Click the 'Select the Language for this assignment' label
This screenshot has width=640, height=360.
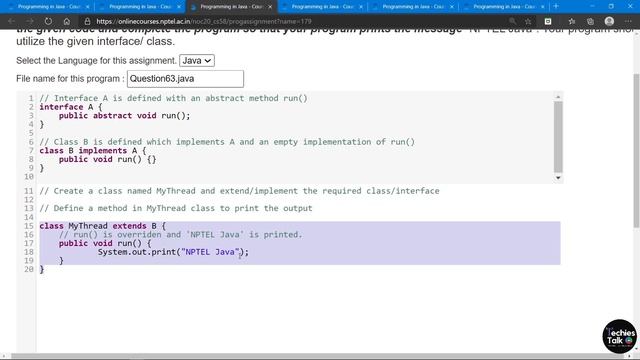point(96,60)
